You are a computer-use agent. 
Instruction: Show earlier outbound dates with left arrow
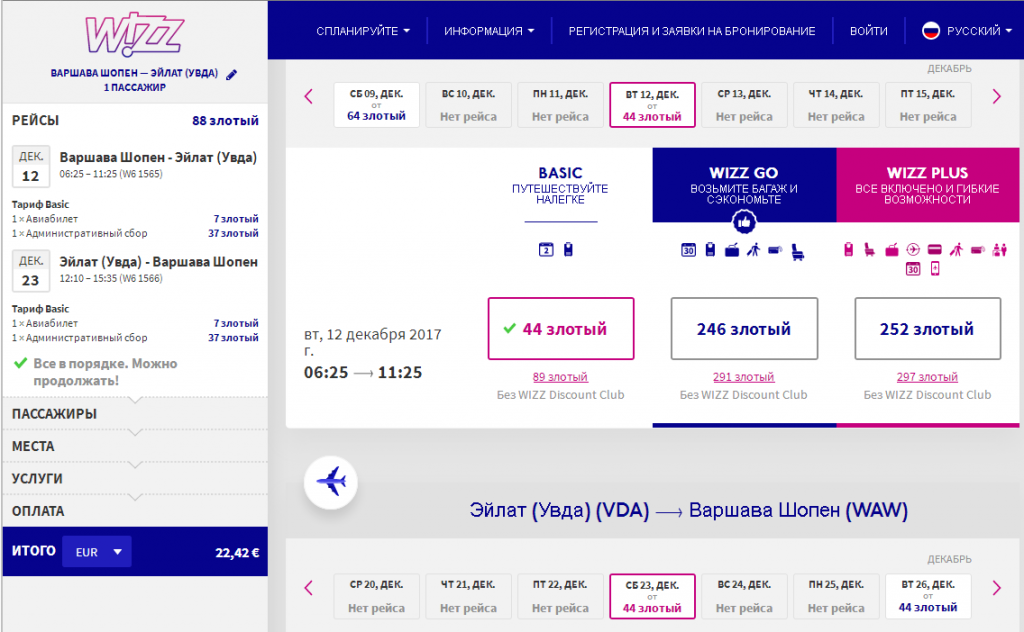tap(309, 97)
